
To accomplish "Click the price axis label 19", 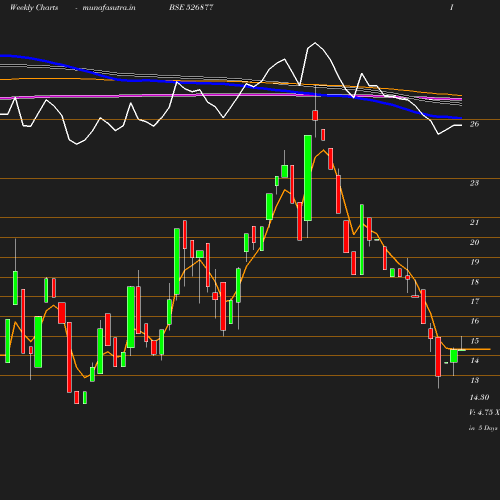I will coord(474,262).
